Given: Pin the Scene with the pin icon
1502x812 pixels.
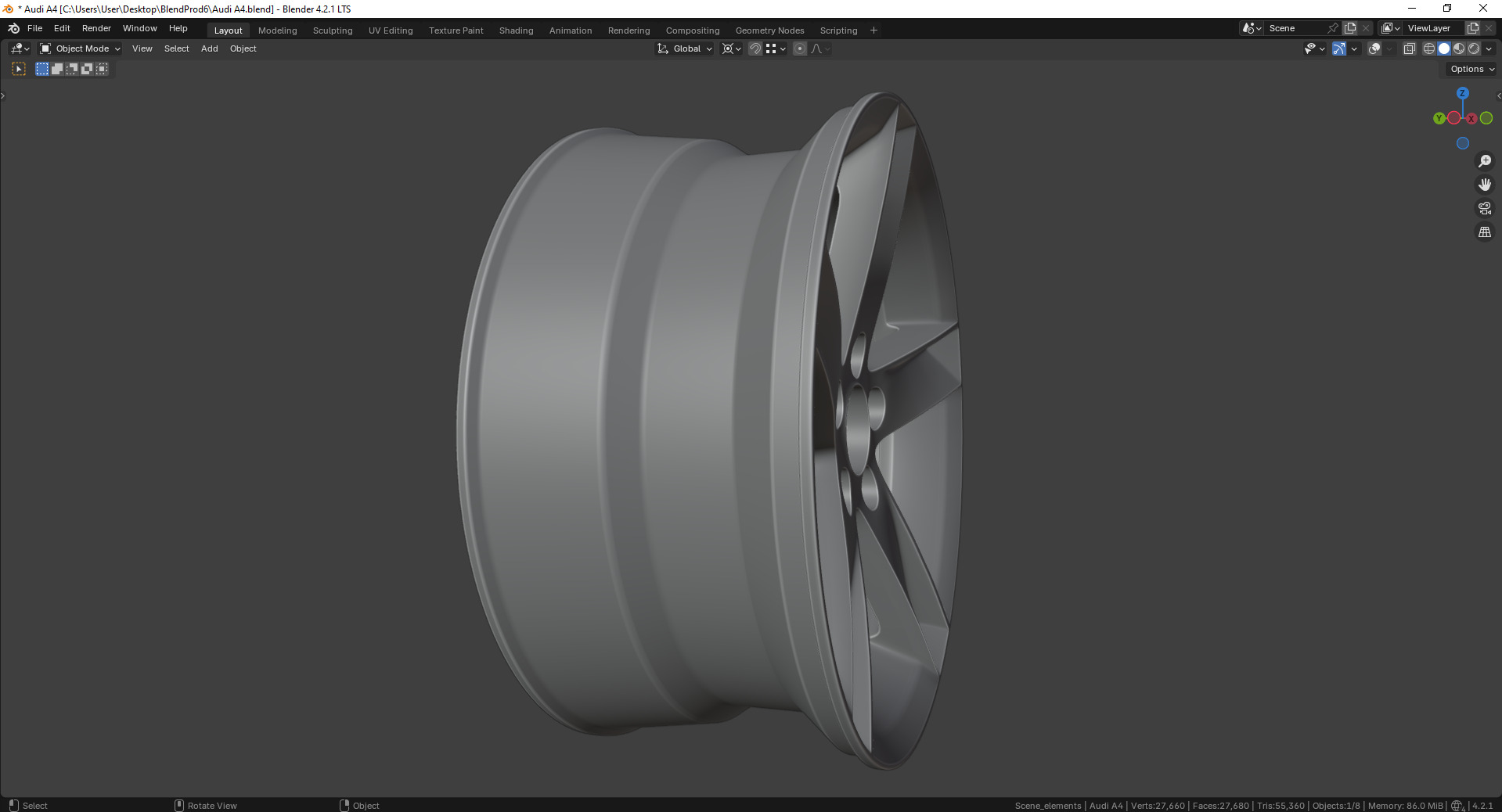Looking at the screenshot, I should click(1333, 28).
